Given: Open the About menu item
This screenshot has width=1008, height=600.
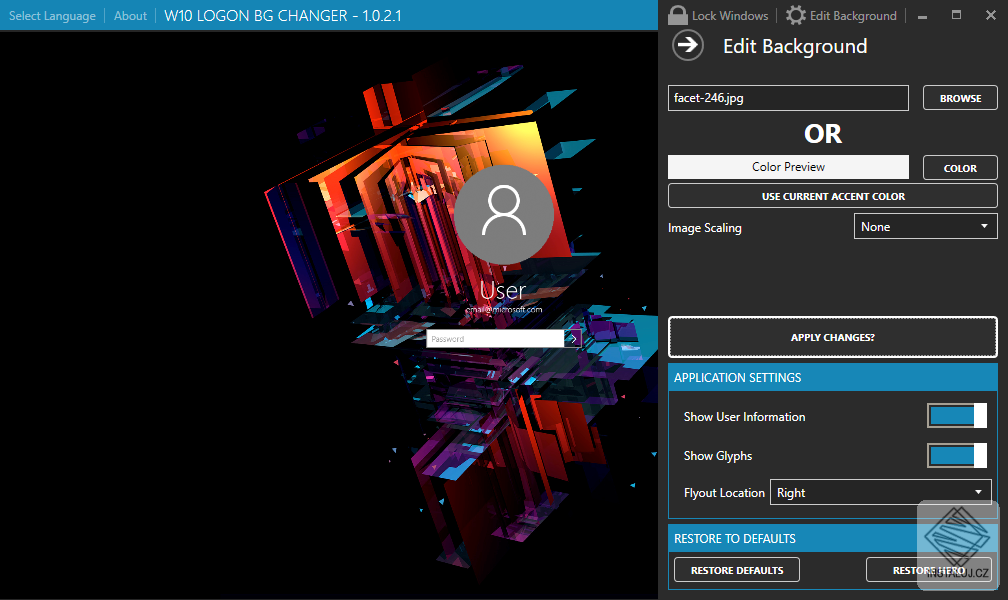Looking at the screenshot, I should click(130, 15).
